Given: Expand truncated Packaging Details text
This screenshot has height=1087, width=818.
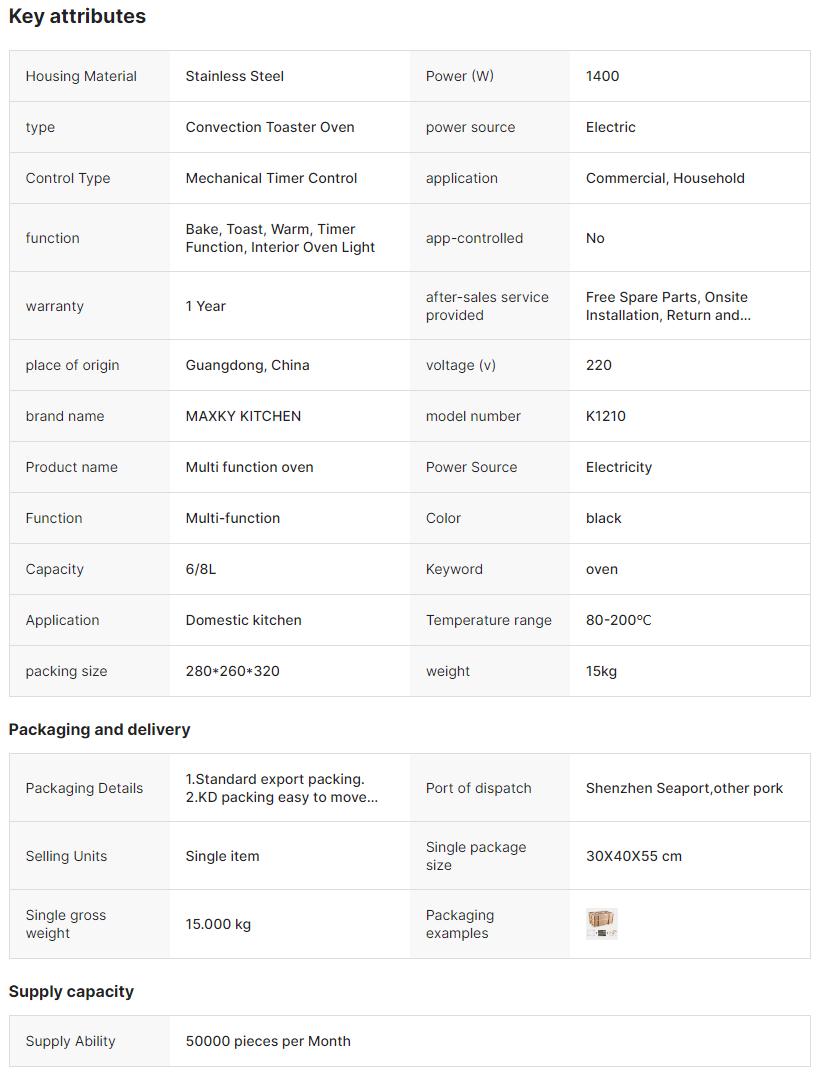Looking at the screenshot, I should [281, 788].
